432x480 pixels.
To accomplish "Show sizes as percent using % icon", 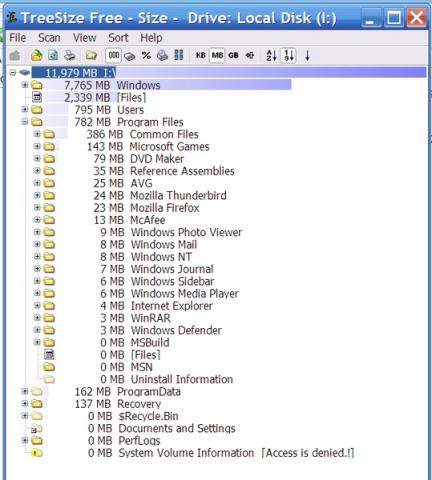I will pyautogui.click(x=146, y=55).
